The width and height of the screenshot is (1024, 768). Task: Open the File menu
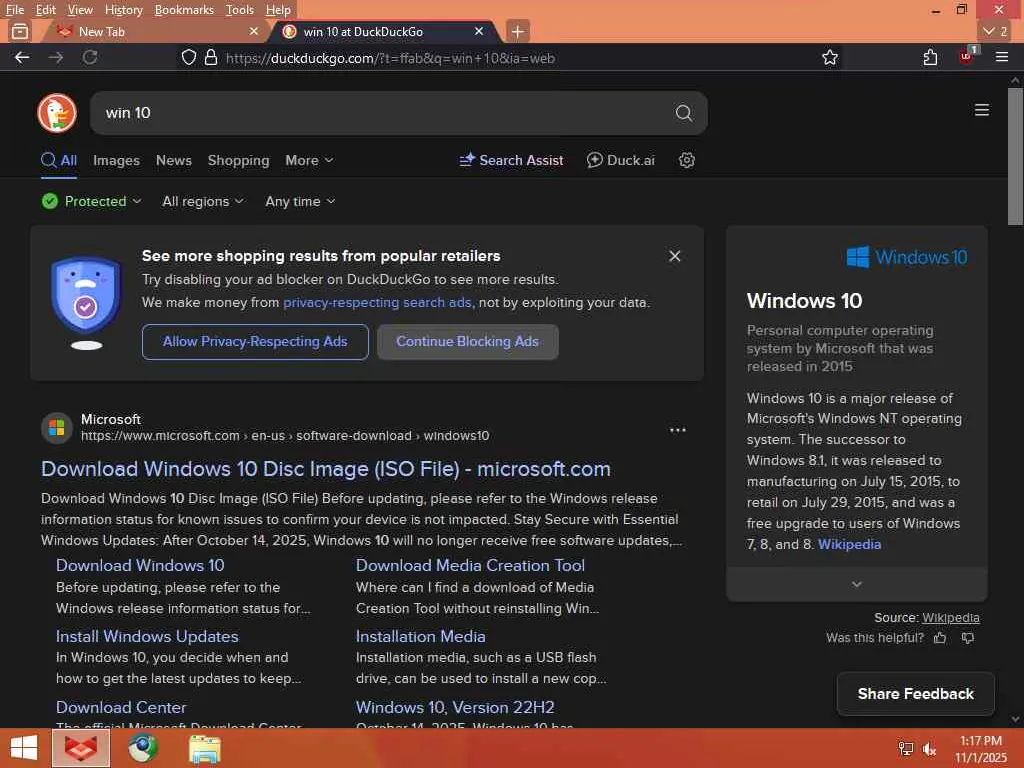(x=14, y=10)
